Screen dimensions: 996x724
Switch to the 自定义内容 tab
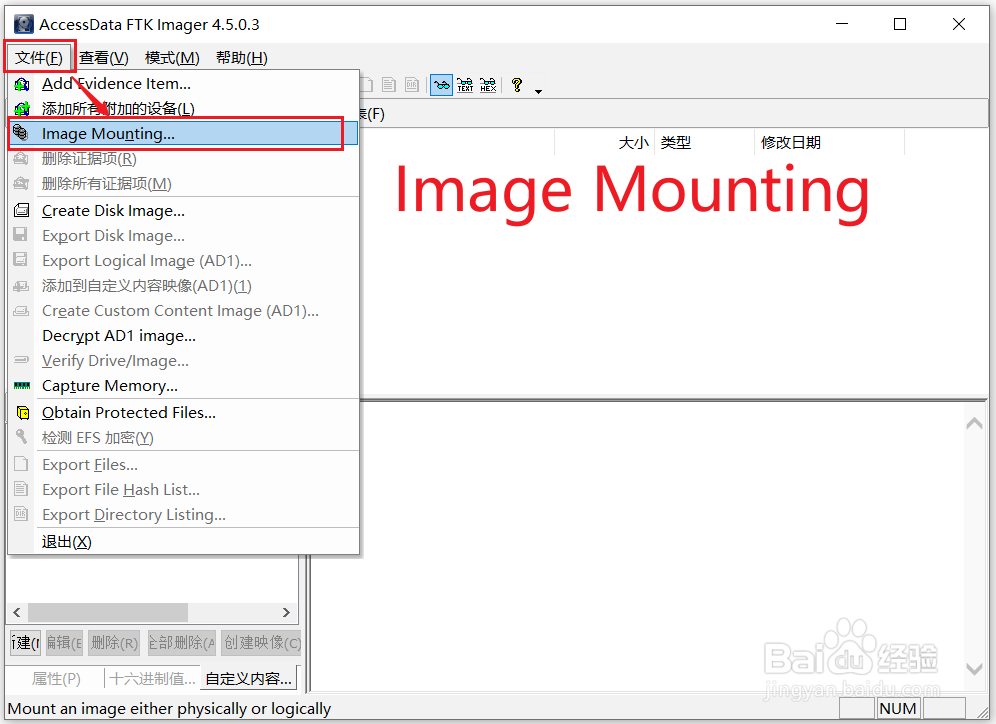coord(248,678)
